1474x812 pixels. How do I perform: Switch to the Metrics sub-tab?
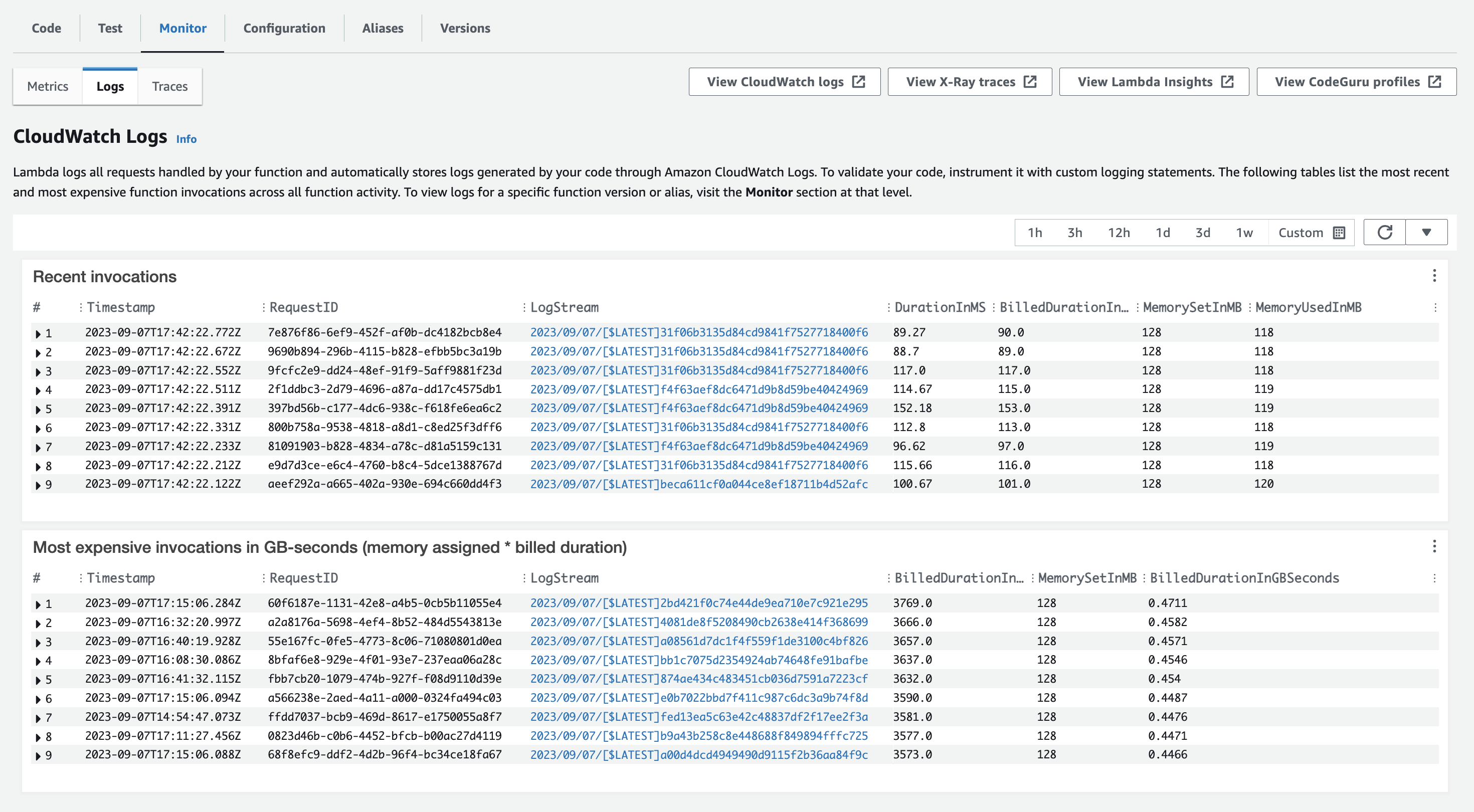click(x=48, y=86)
